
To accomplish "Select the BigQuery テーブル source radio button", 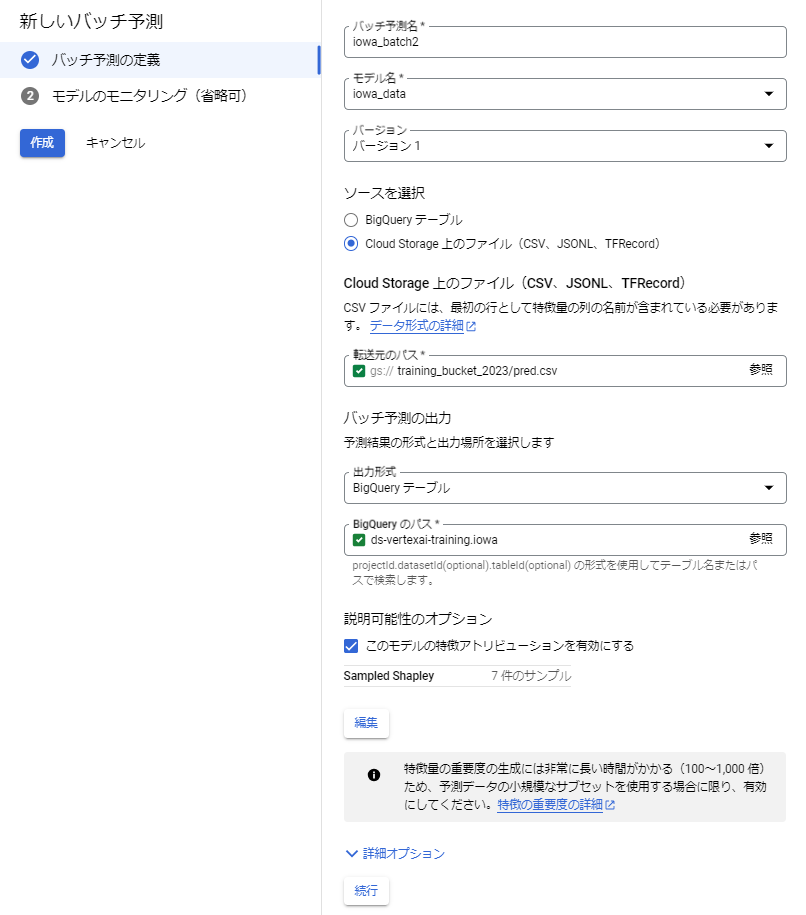I will coord(351,220).
